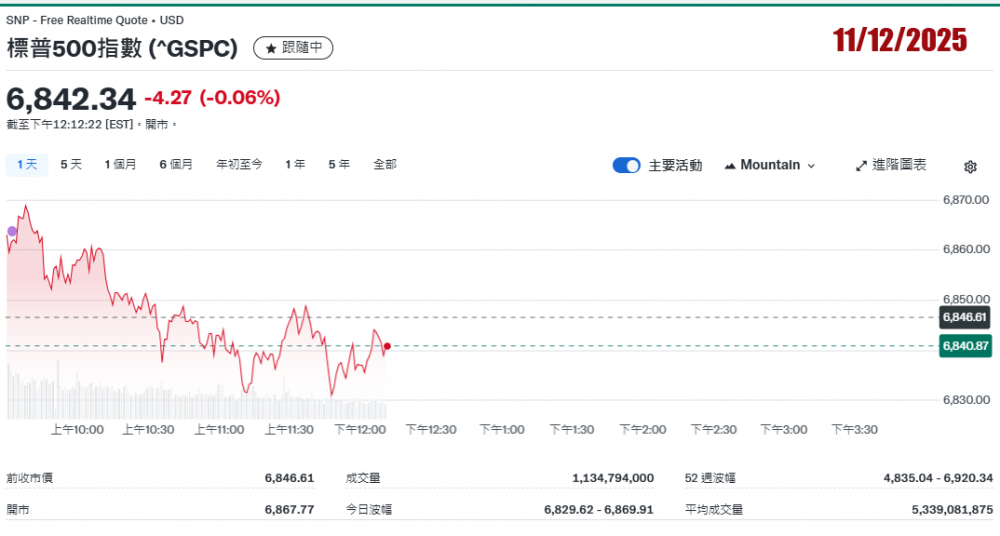Click the red current price dot
This screenshot has width=1000, height=536.
point(387,346)
